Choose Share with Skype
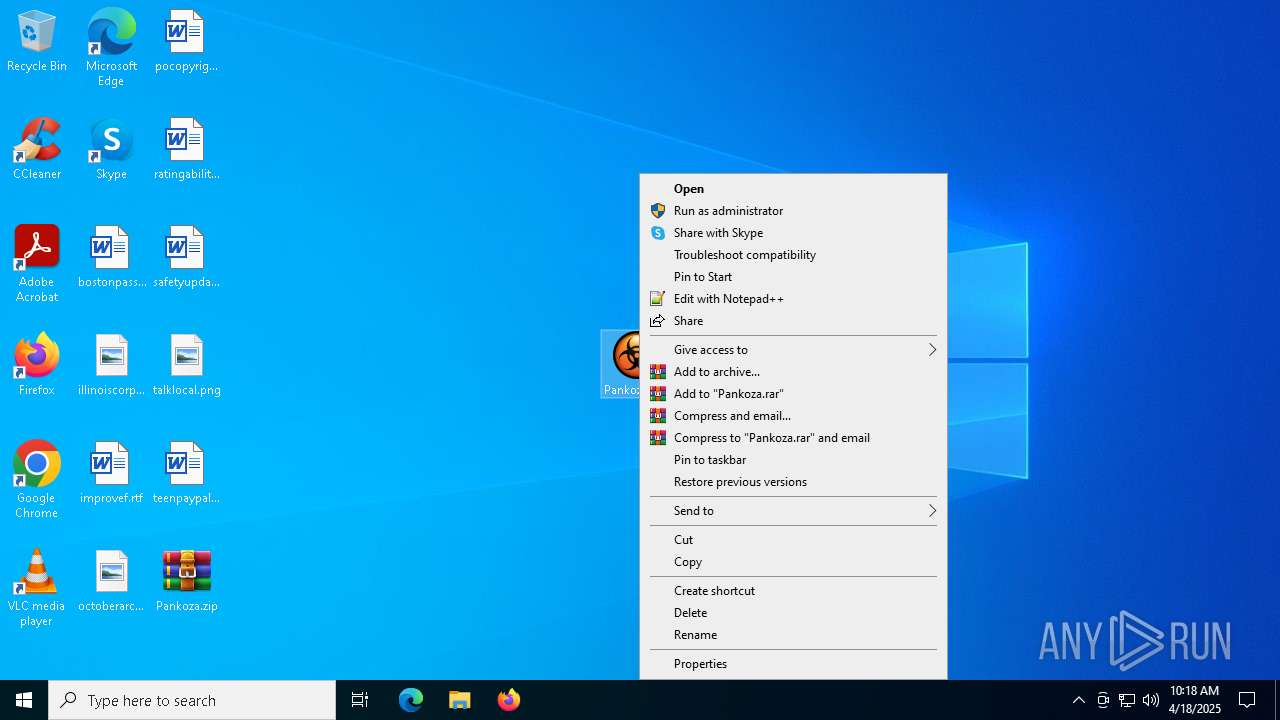The image size is (1280, 720). coord(793,233)
